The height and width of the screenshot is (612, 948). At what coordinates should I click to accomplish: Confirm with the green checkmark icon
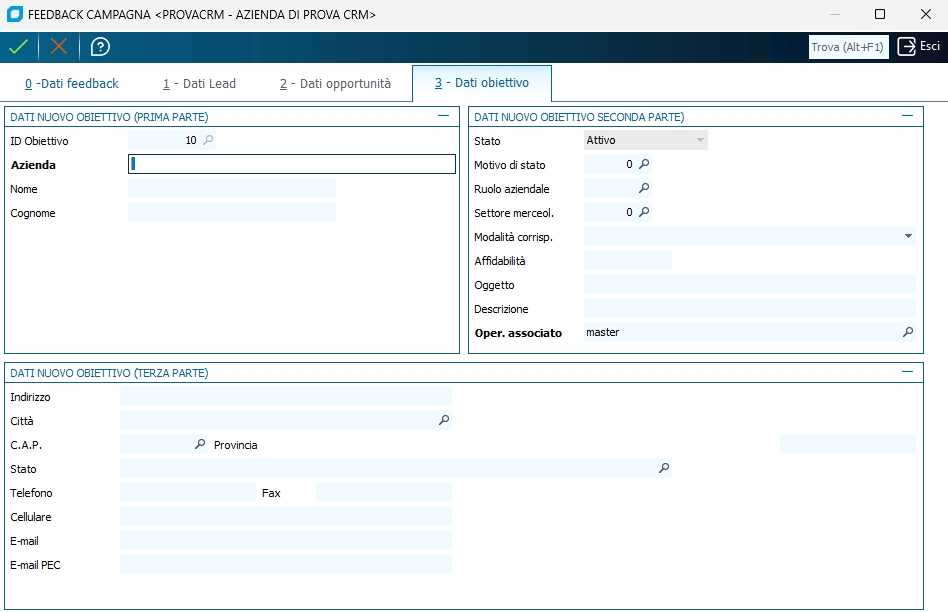[x=18, y=47]
